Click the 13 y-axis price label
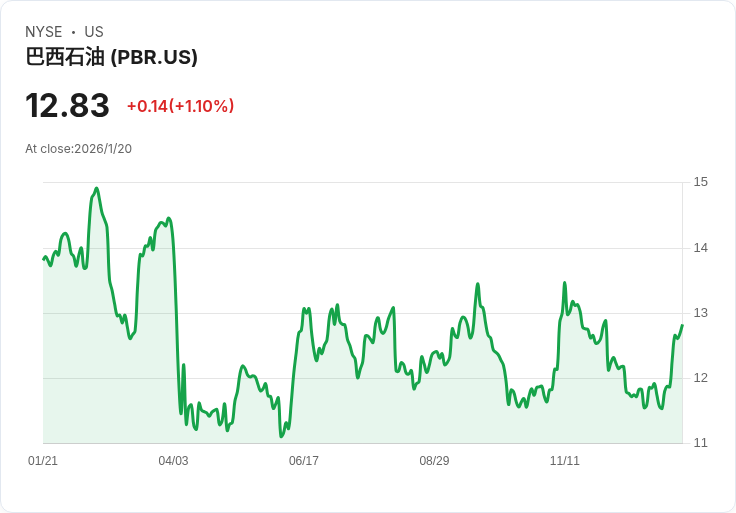The height and width of the screenshot is (513, 736). [x=700, y=313]
